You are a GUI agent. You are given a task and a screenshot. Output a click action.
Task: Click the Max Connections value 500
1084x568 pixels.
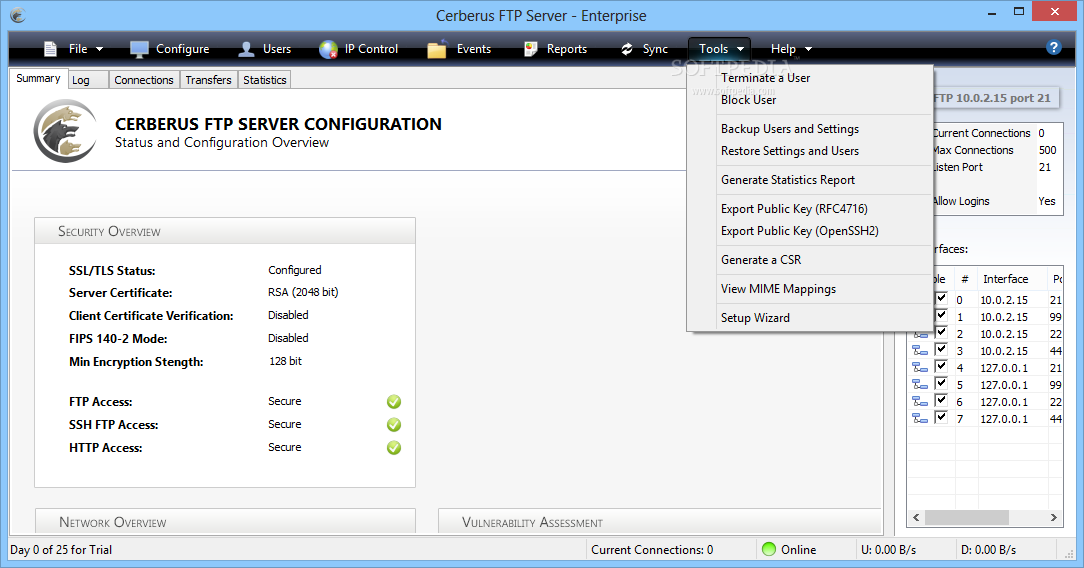1047,150
